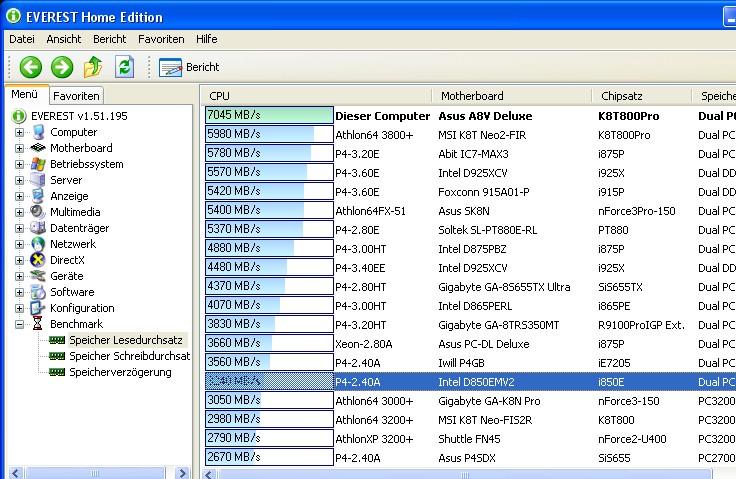Expand the Betriebssystem tree node
736x479 pixels.
(19, 164)
